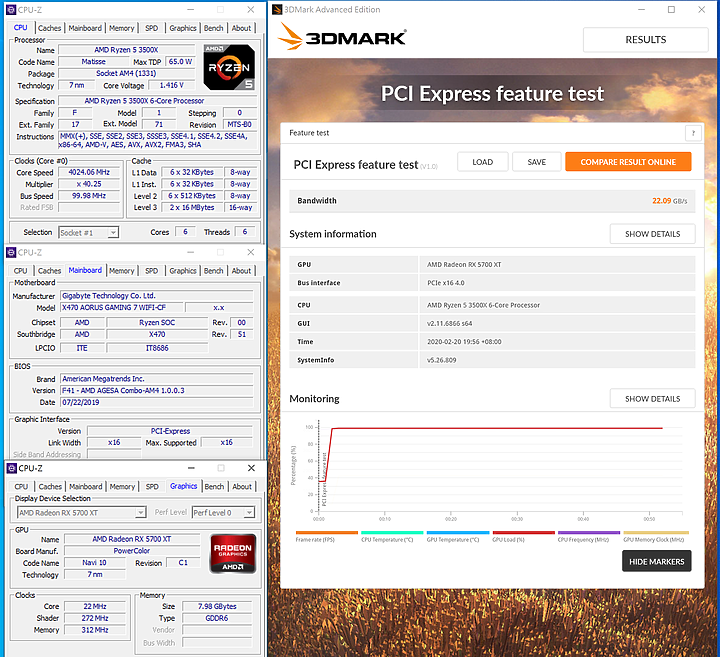Select Bench tab in the Graphics CPU-Z window
720x657 pixels.
pyautogui.click(x=214, y=487)
